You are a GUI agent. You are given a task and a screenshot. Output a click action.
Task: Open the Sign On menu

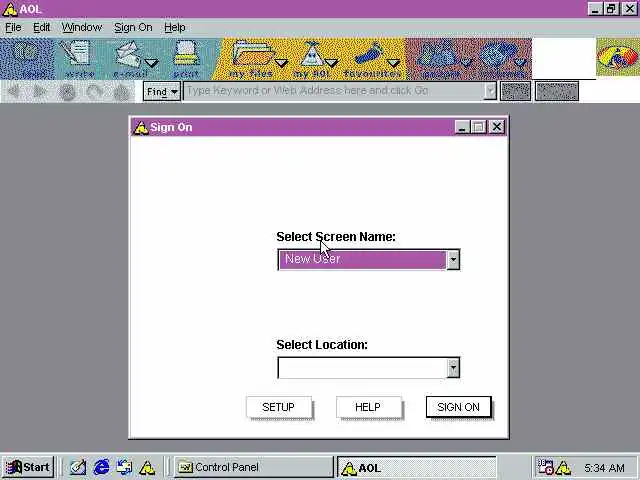tap(133, 27)
